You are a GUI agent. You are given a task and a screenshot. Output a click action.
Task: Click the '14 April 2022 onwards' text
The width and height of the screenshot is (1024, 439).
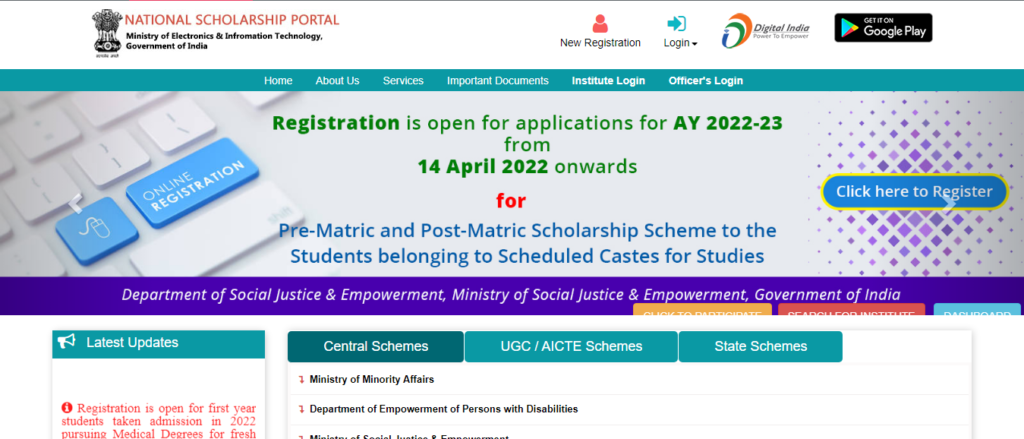coord(527,167)
